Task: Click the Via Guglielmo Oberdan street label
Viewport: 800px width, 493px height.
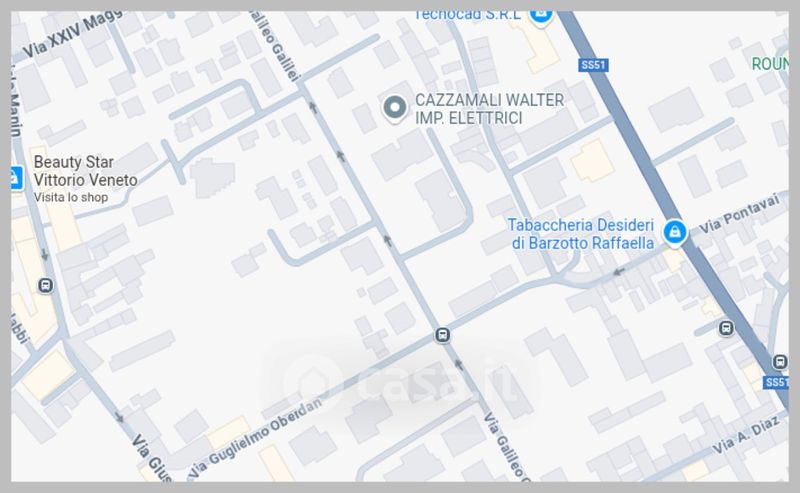Action: coord(256,440)
